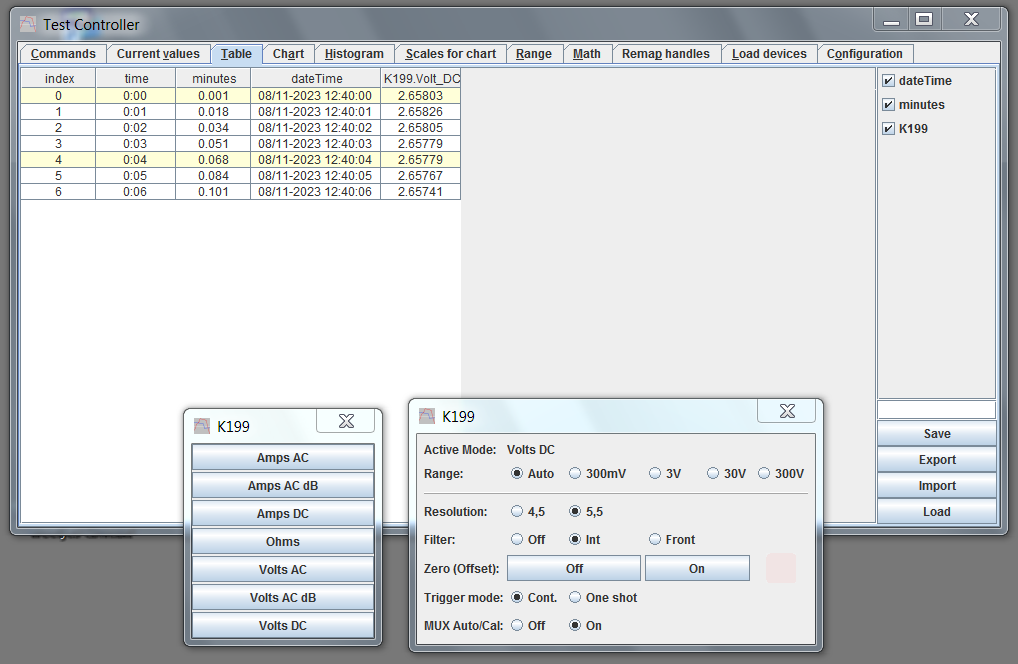Click the K199 settings popup title icon
The width and height of the screenshot is (1018, 664).
[427, 416]
